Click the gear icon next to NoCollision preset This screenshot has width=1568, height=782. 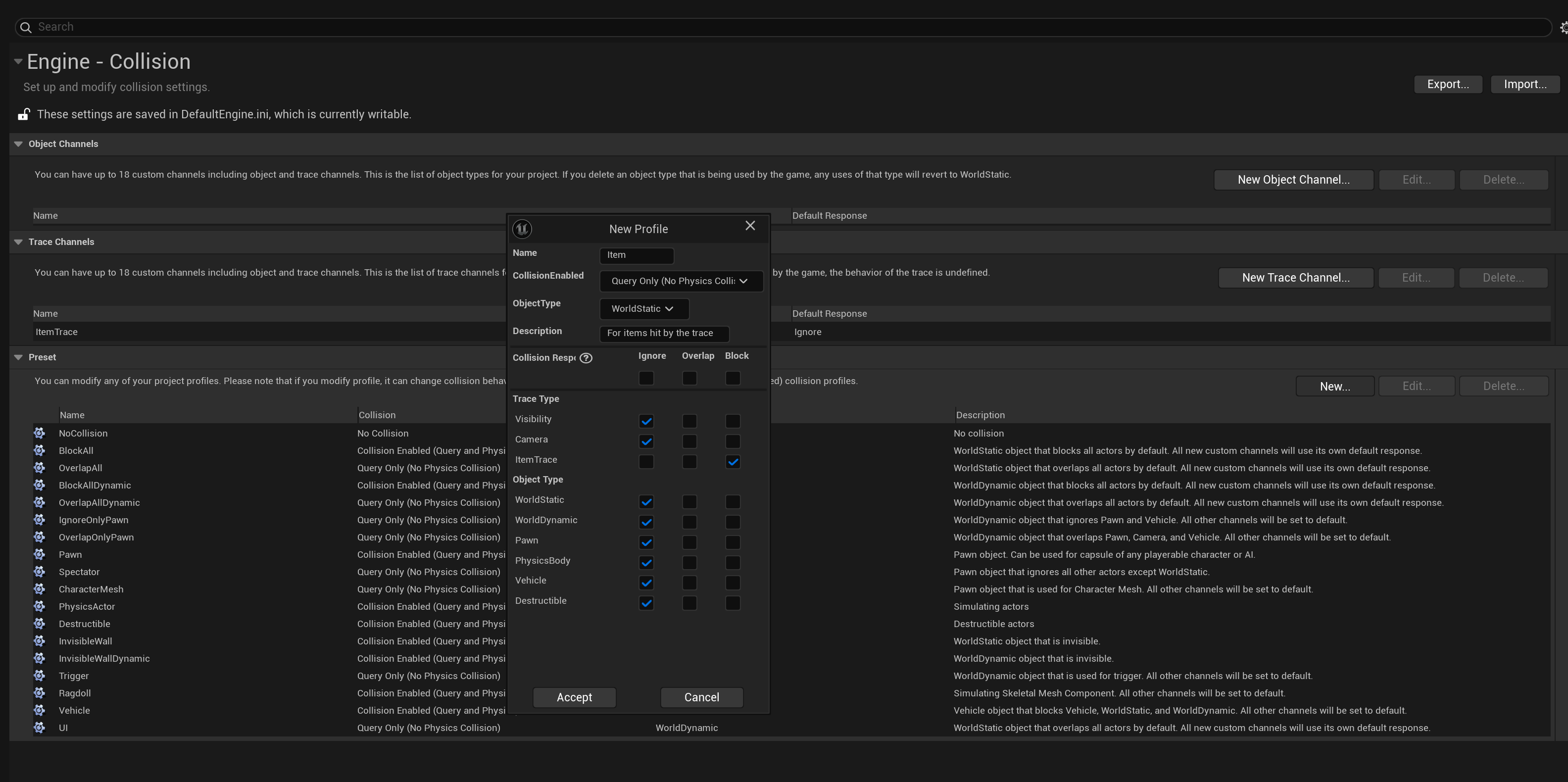(x=40, y=433)
